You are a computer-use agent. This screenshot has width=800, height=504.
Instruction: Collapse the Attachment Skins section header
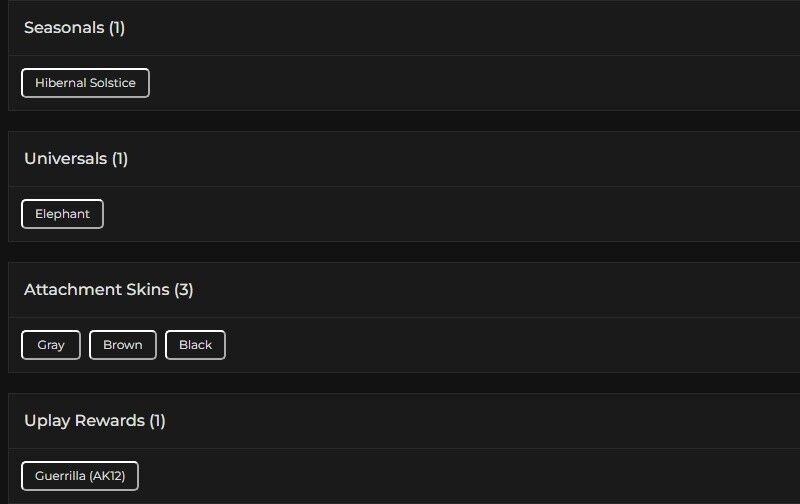click(400, 290)
